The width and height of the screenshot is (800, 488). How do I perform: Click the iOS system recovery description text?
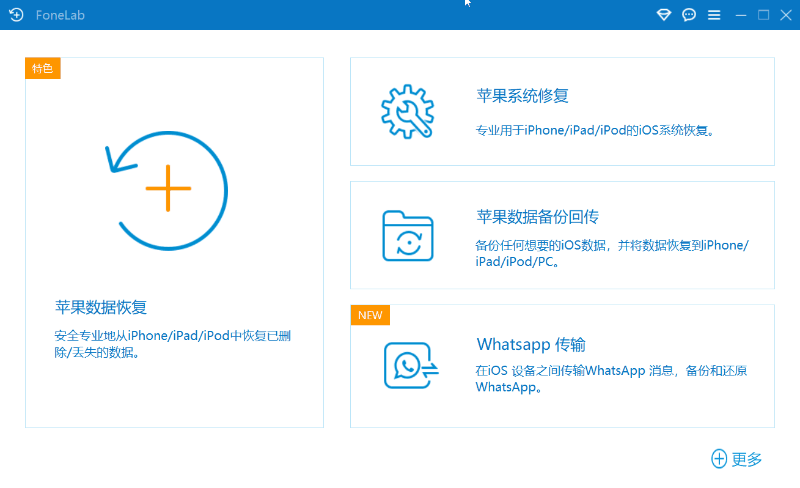click(596, 130)
